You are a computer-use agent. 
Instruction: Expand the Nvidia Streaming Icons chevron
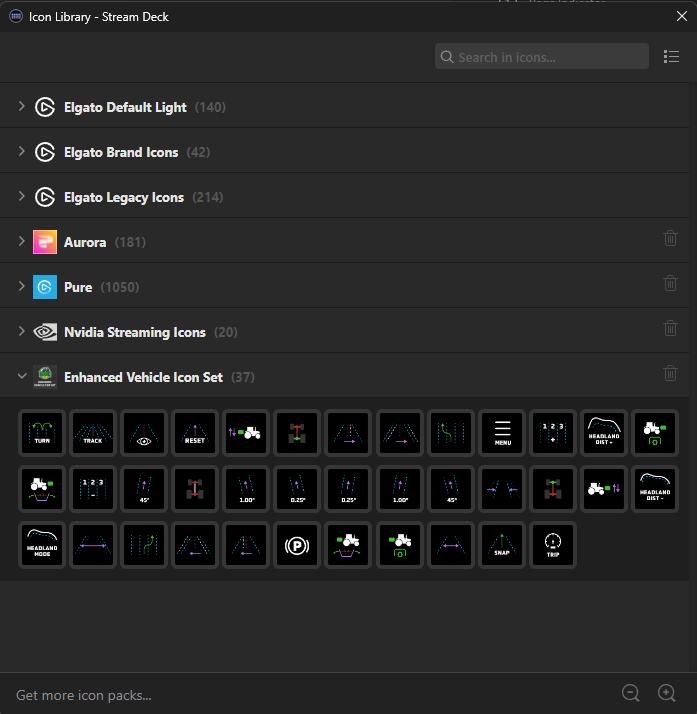(x=21, y=332)
